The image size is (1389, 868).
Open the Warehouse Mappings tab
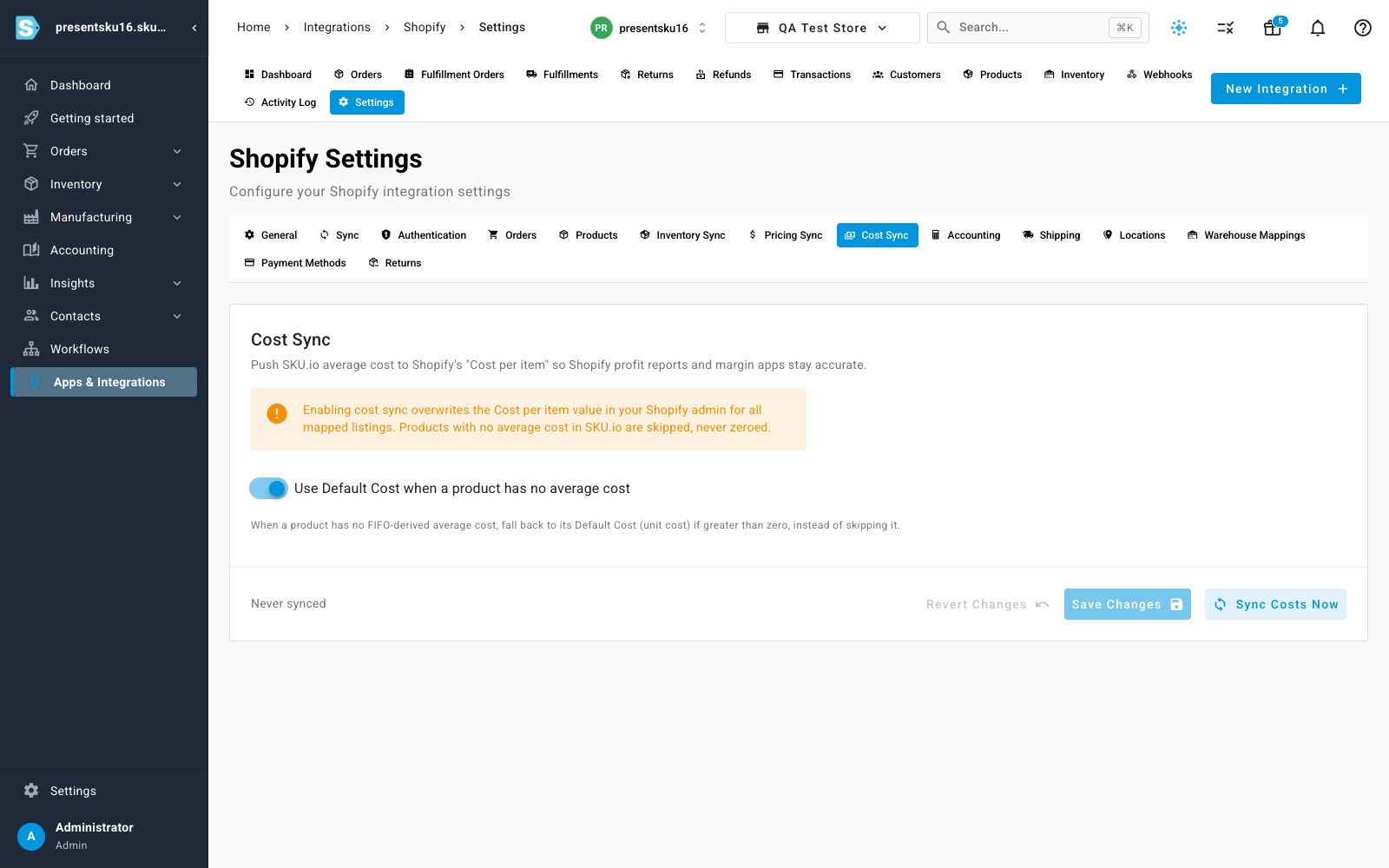pos(1247,235)
